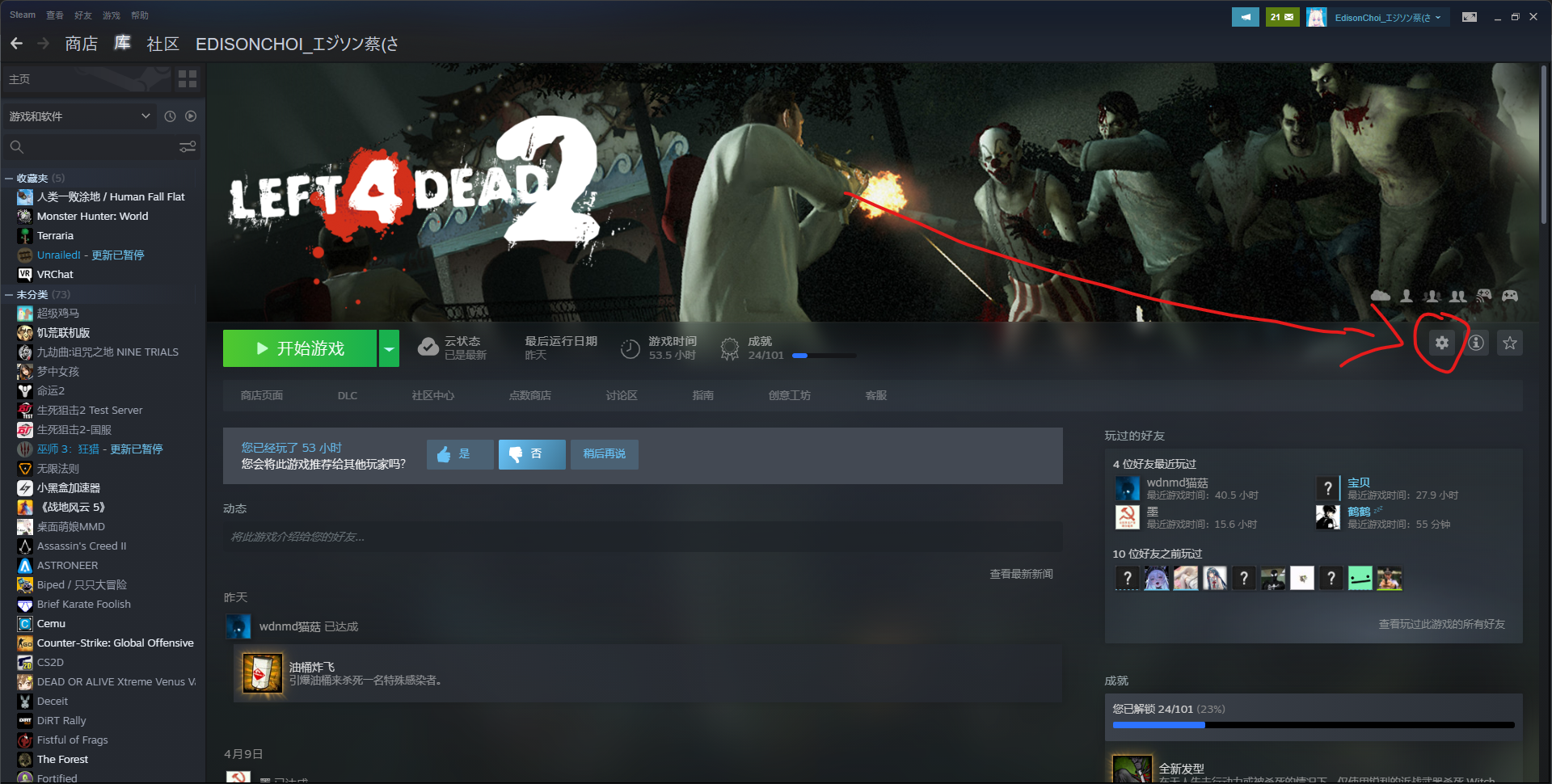Image resolution: width=1552 pixels, height=784 pixels.
Task: Switch library to grid collections view
Action: [188, 78]
